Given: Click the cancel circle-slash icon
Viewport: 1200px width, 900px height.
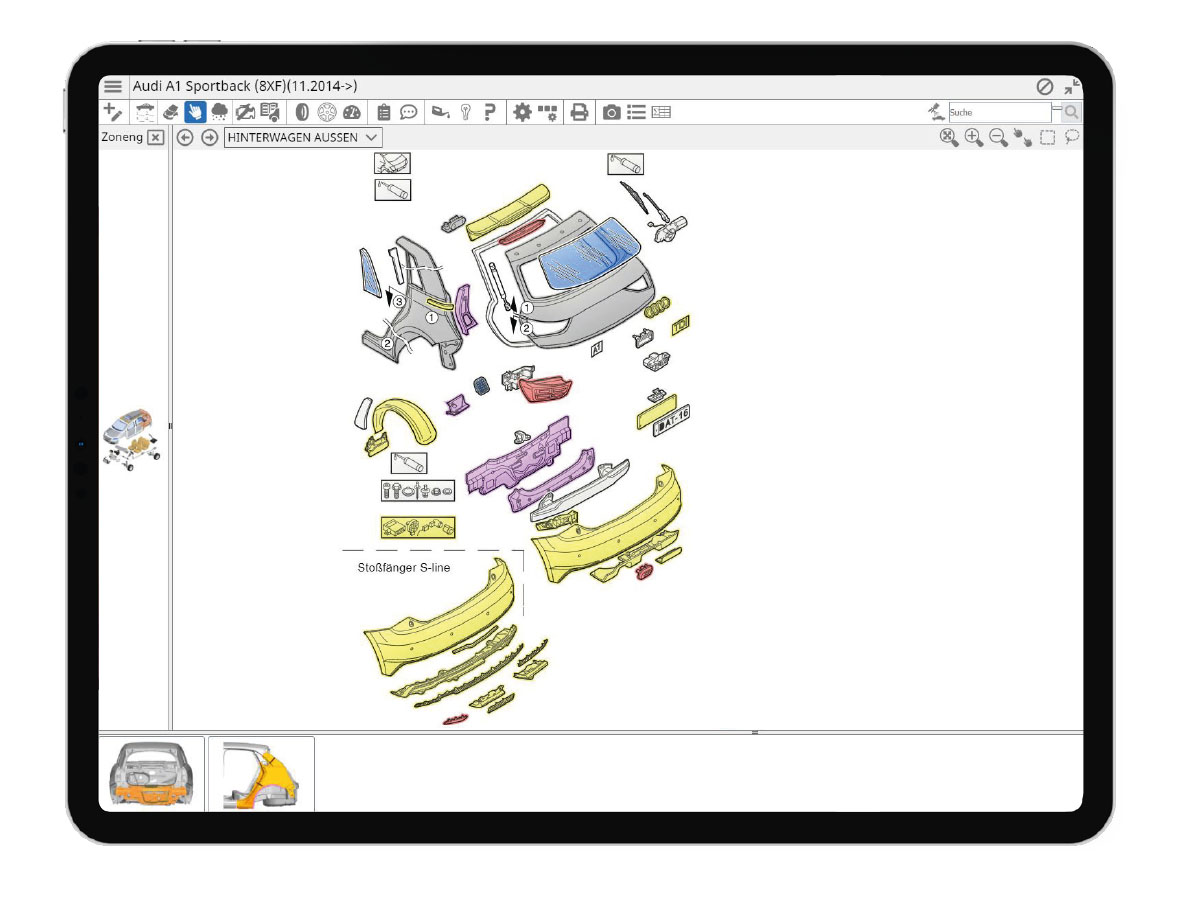Looking at the screenshot, I should pos(1045,87).
